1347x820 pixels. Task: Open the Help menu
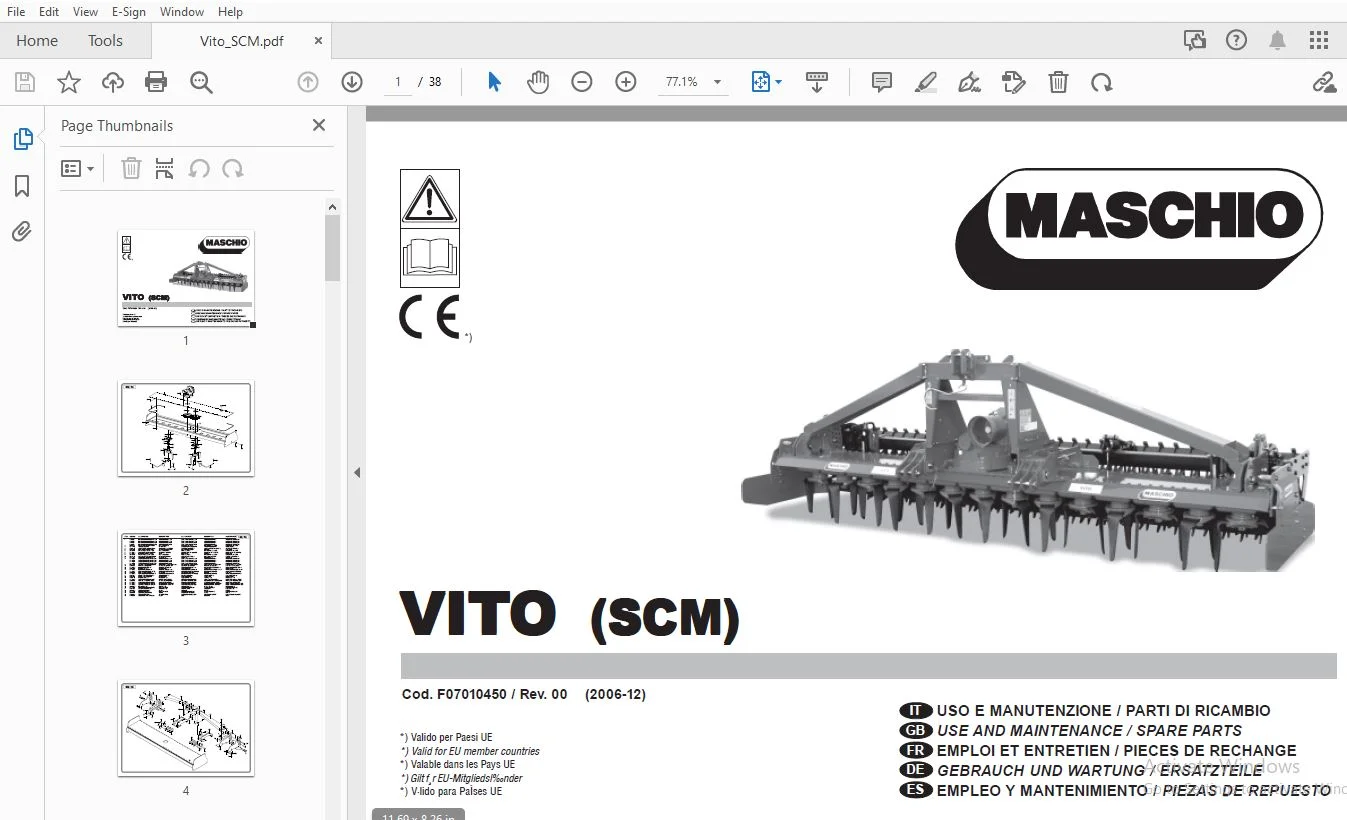(230, 11)
